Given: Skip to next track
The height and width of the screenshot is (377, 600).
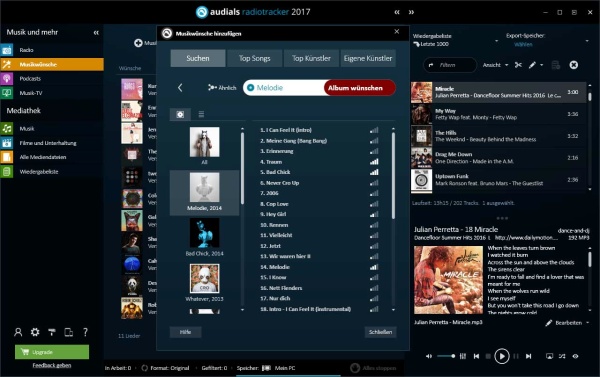Looking at the screenshot, I should point(528,356).
